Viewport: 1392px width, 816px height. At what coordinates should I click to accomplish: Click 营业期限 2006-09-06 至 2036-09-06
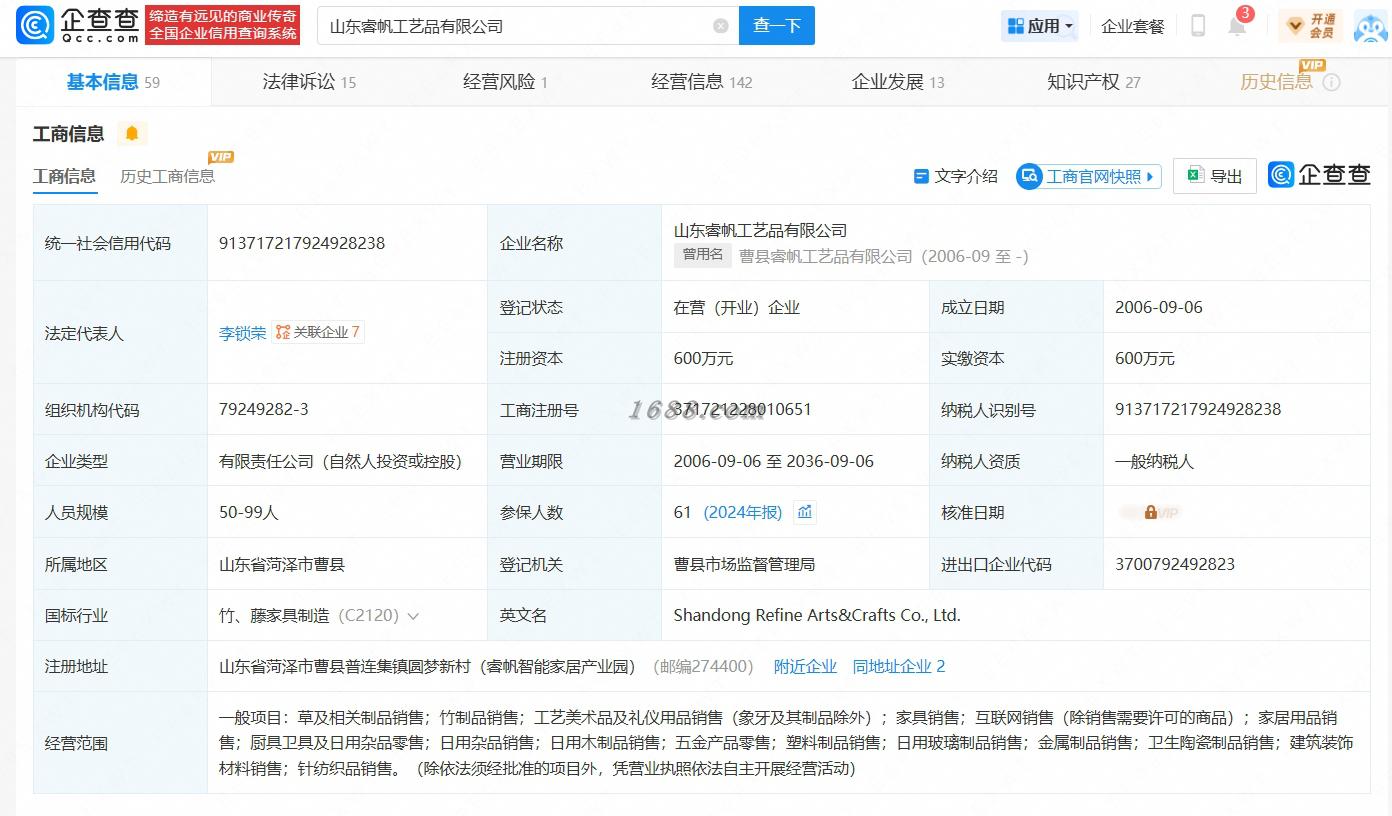coord(774,461)
